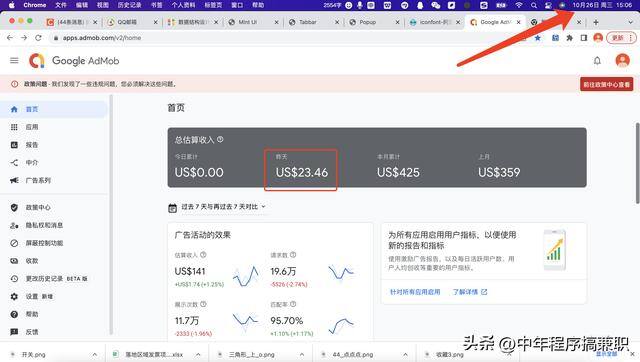Viewport: 640px width, 362px height.
Task: Open the Chrome profile avatar in the toolbar
Action: pyautogui.click(x=598, y=38)
